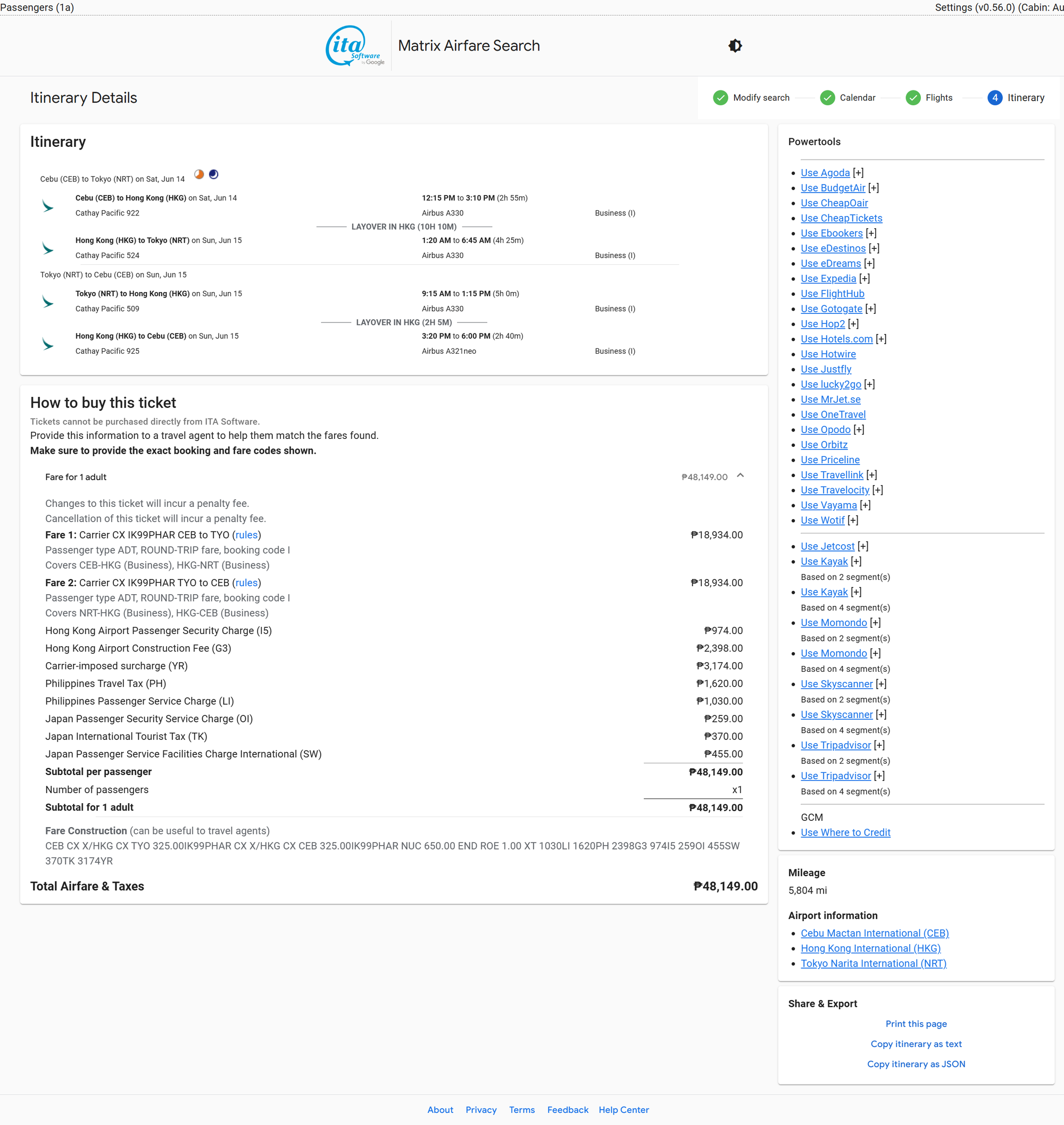
Task: Click the Cathay Pacific 925 airline logo
Action: [x=48, y=344]
